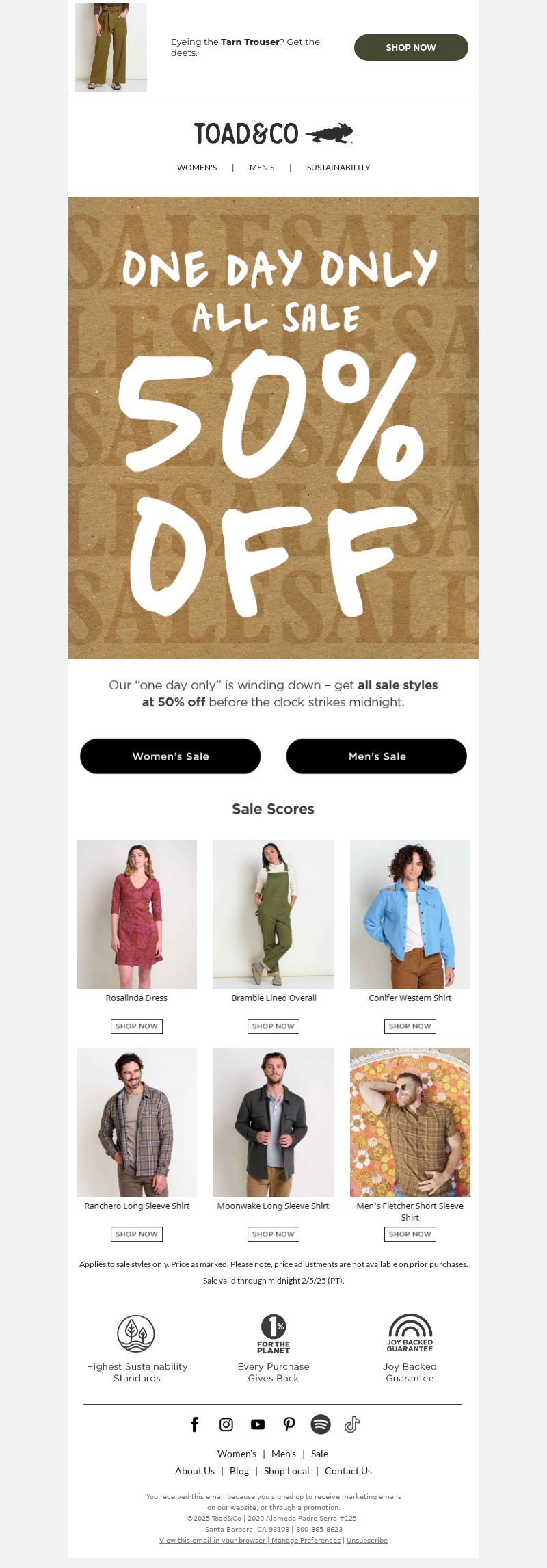
Task: Open the Facebook social icon
Action: coord(195,1424)
